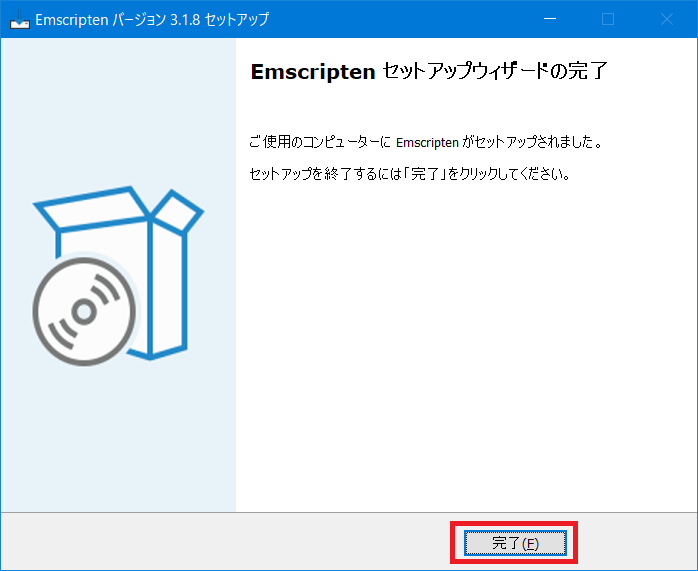698x571 pixels.
Task: Click the grayed-out maximize button
Action: 608,19
